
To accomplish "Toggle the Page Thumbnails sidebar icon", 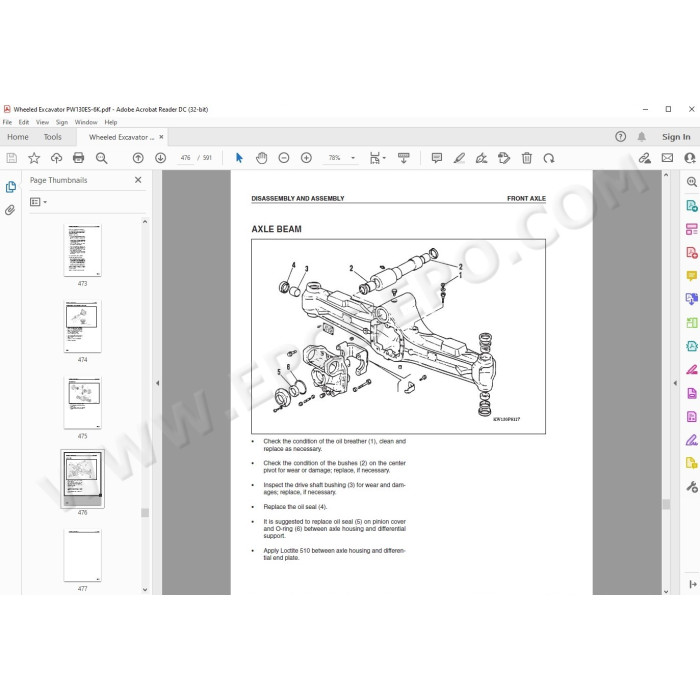I will [x=11, y=187].
